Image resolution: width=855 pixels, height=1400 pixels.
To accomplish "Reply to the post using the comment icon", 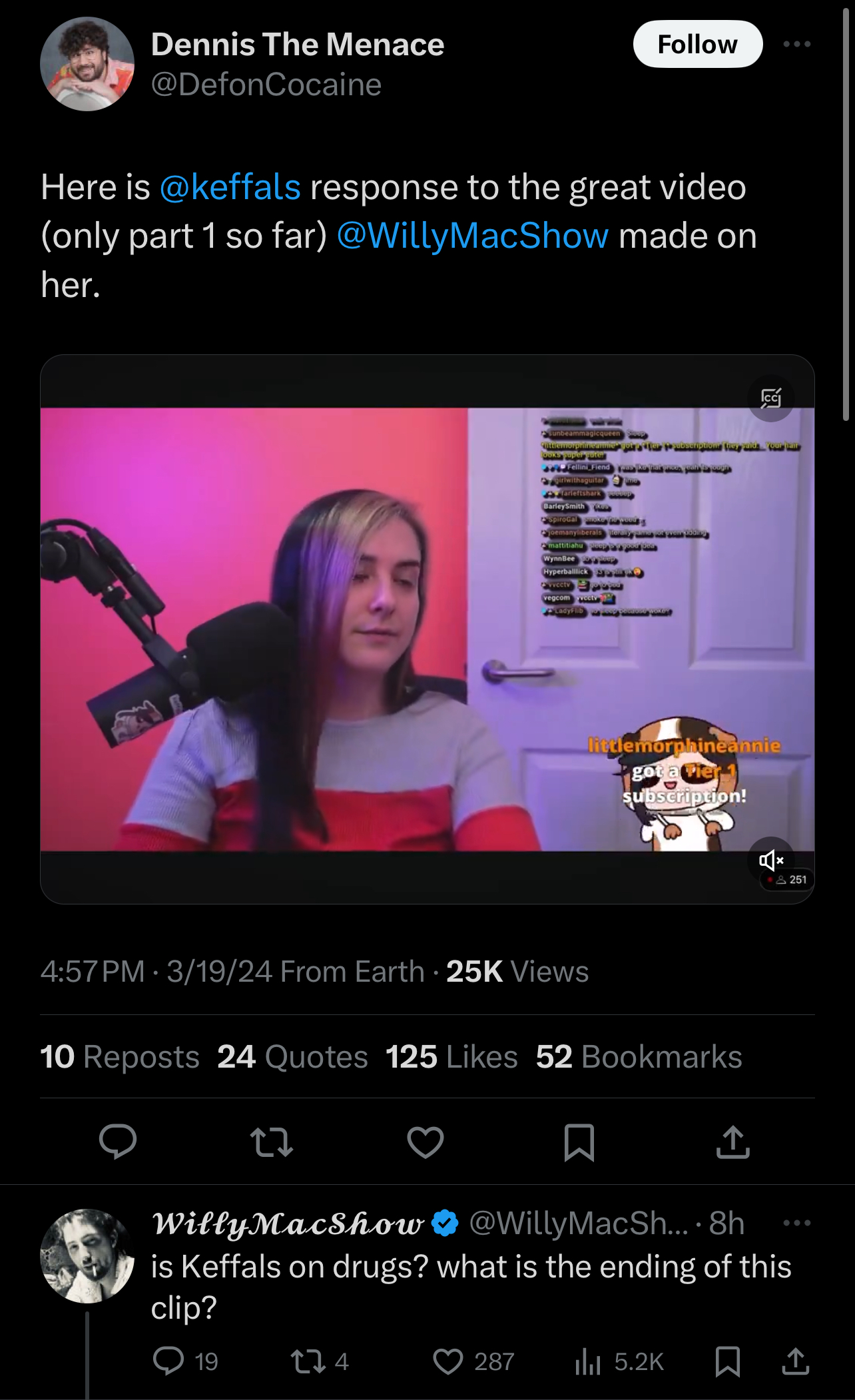I will (x=118, y=1142).
